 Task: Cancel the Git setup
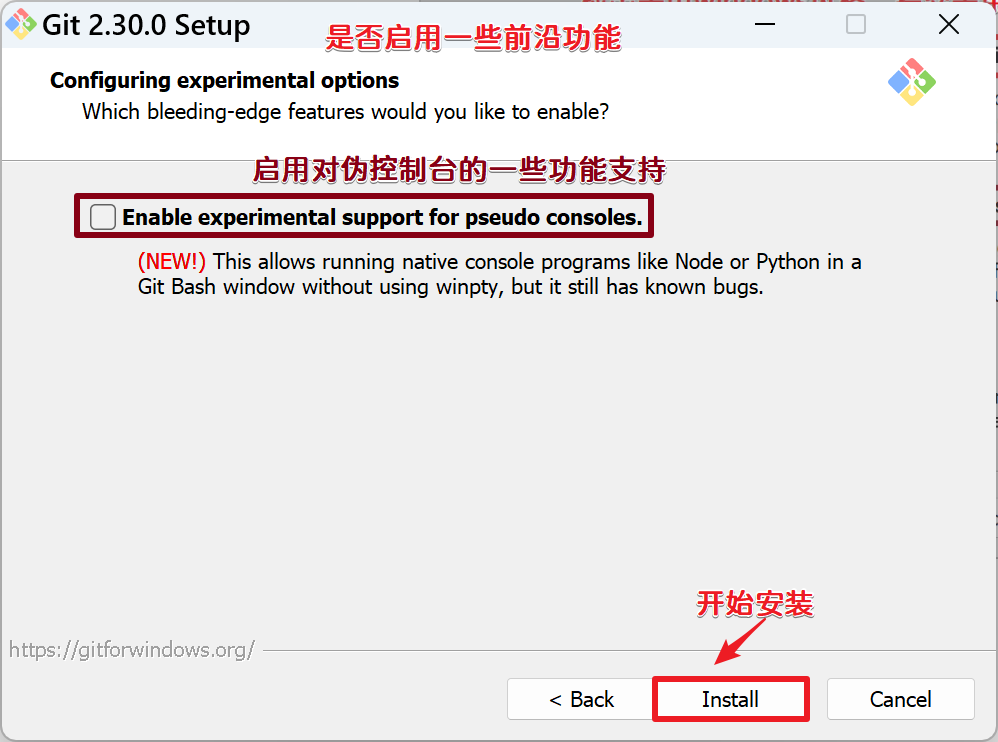click(900, 699)
